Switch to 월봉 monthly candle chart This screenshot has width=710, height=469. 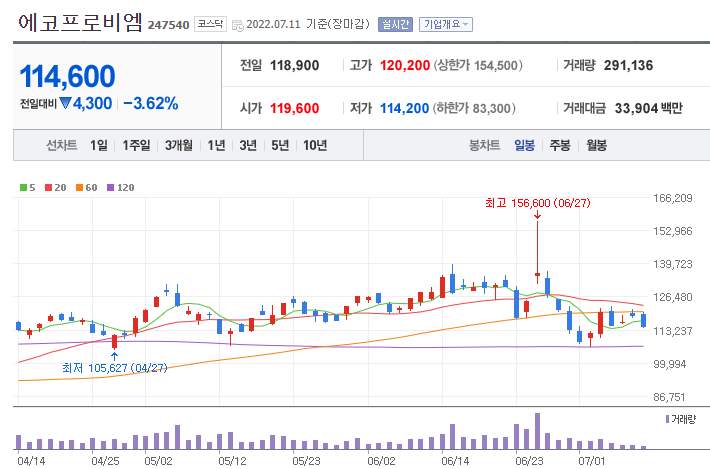596,145
